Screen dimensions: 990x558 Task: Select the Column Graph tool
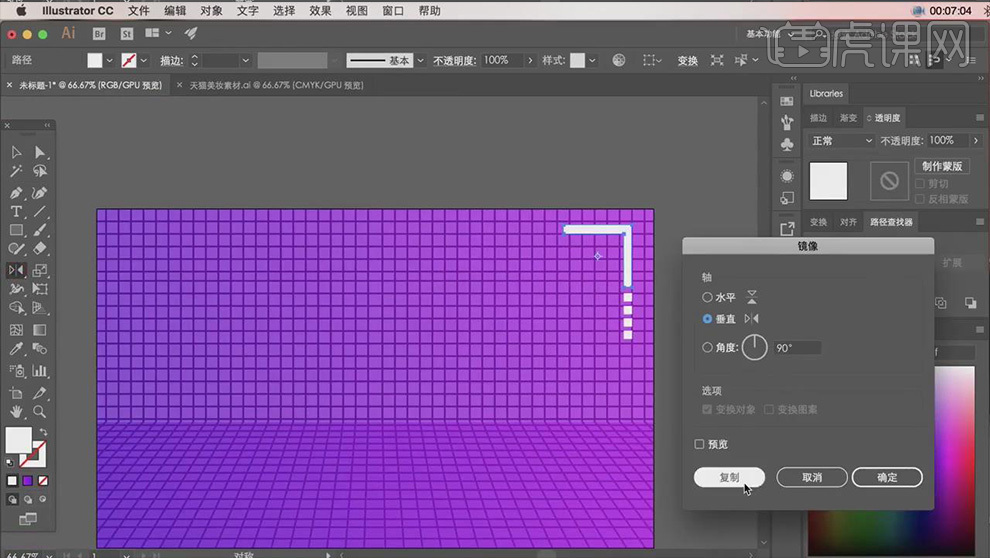click(40, 371)
